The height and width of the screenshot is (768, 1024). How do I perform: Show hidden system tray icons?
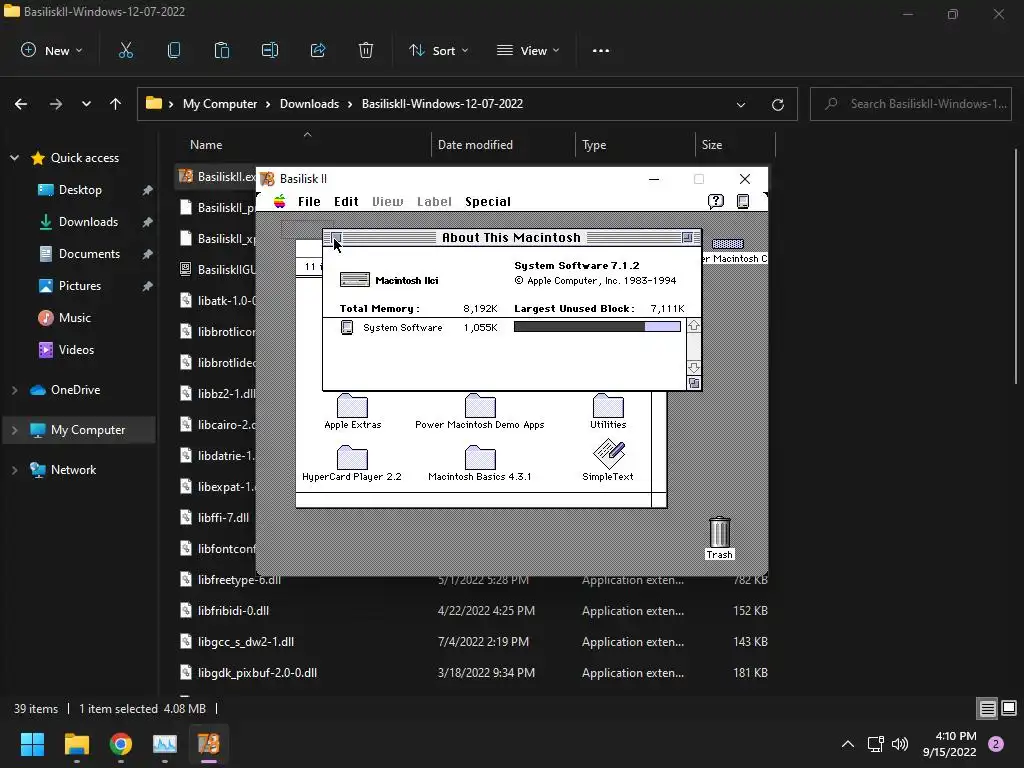click(x=848, y=744)
